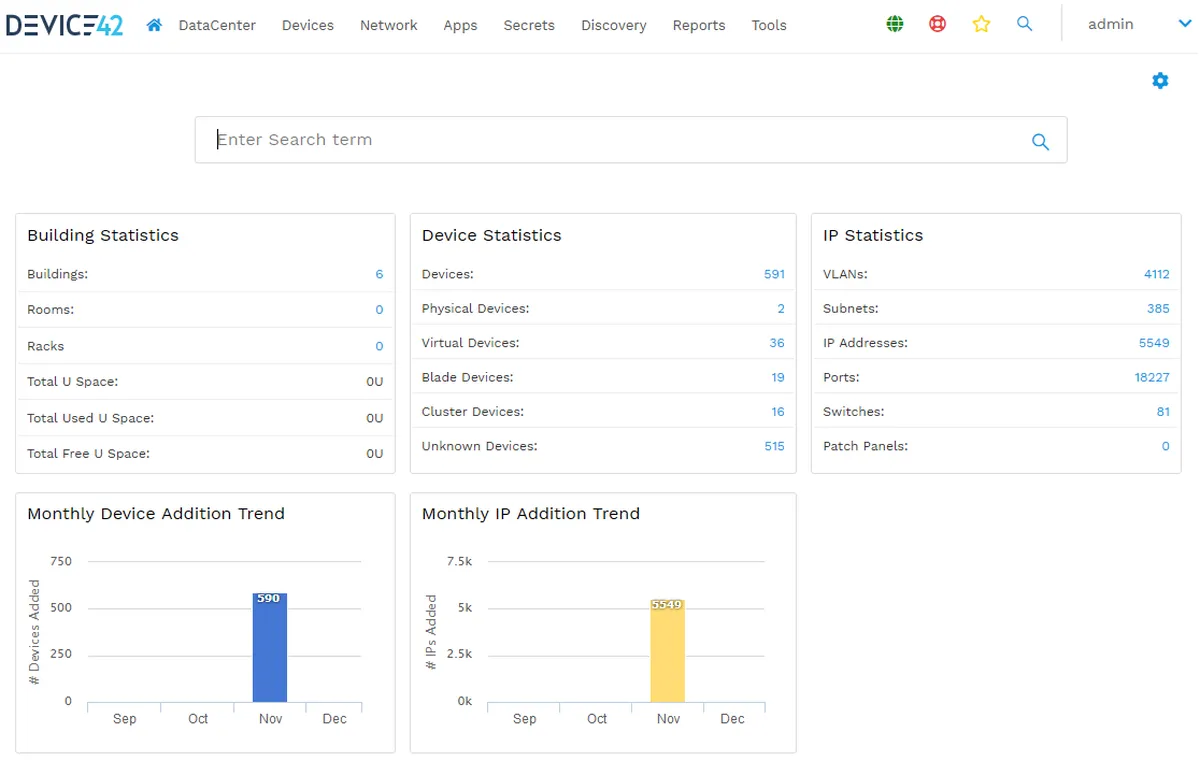Open the VLANs count link 4112

click(x=1156, y=274)
